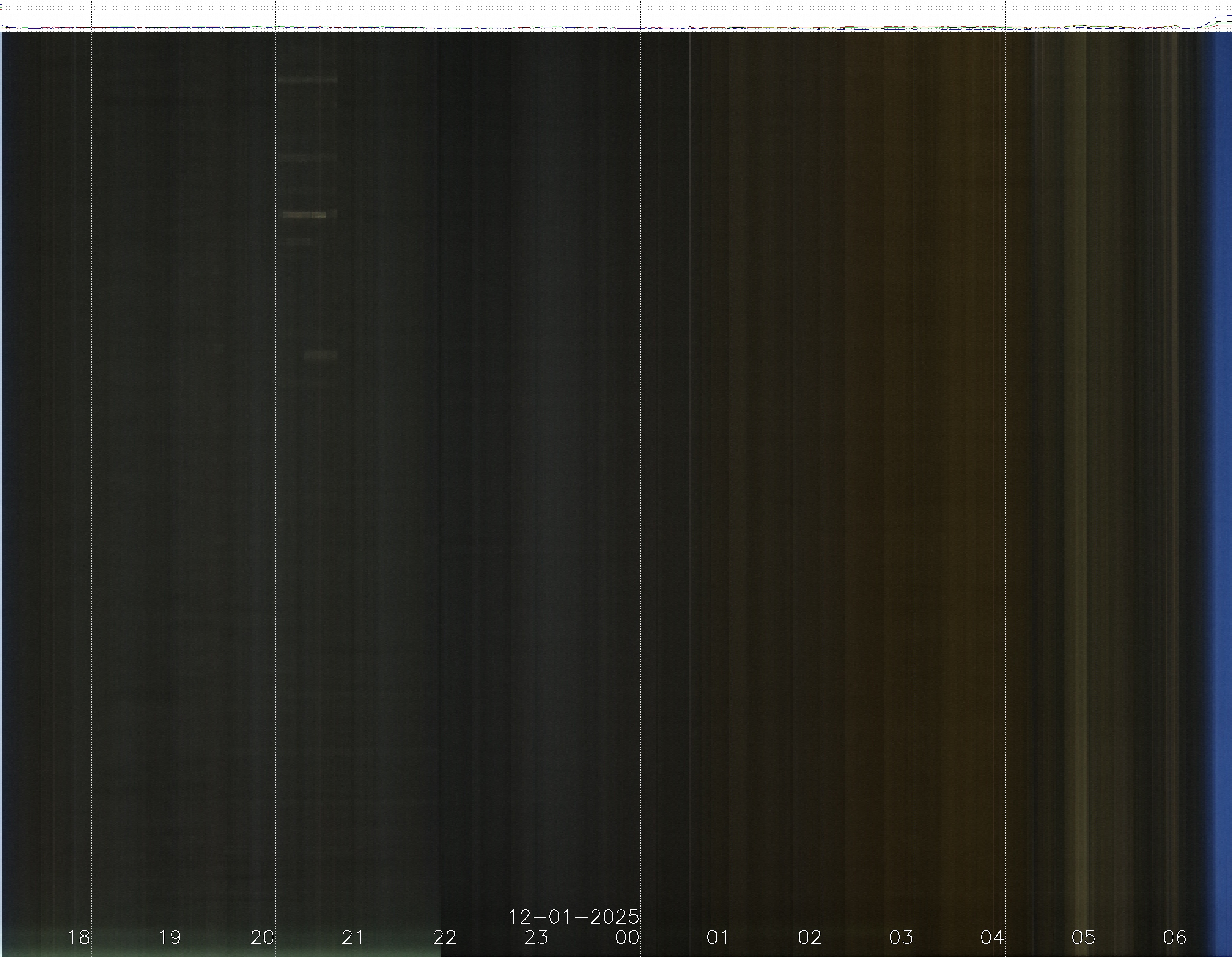Select the 22 hour label
Image resolution: width=1232 pixels, height=957 pixels.
pyautogui.click(x=445, y=937)
